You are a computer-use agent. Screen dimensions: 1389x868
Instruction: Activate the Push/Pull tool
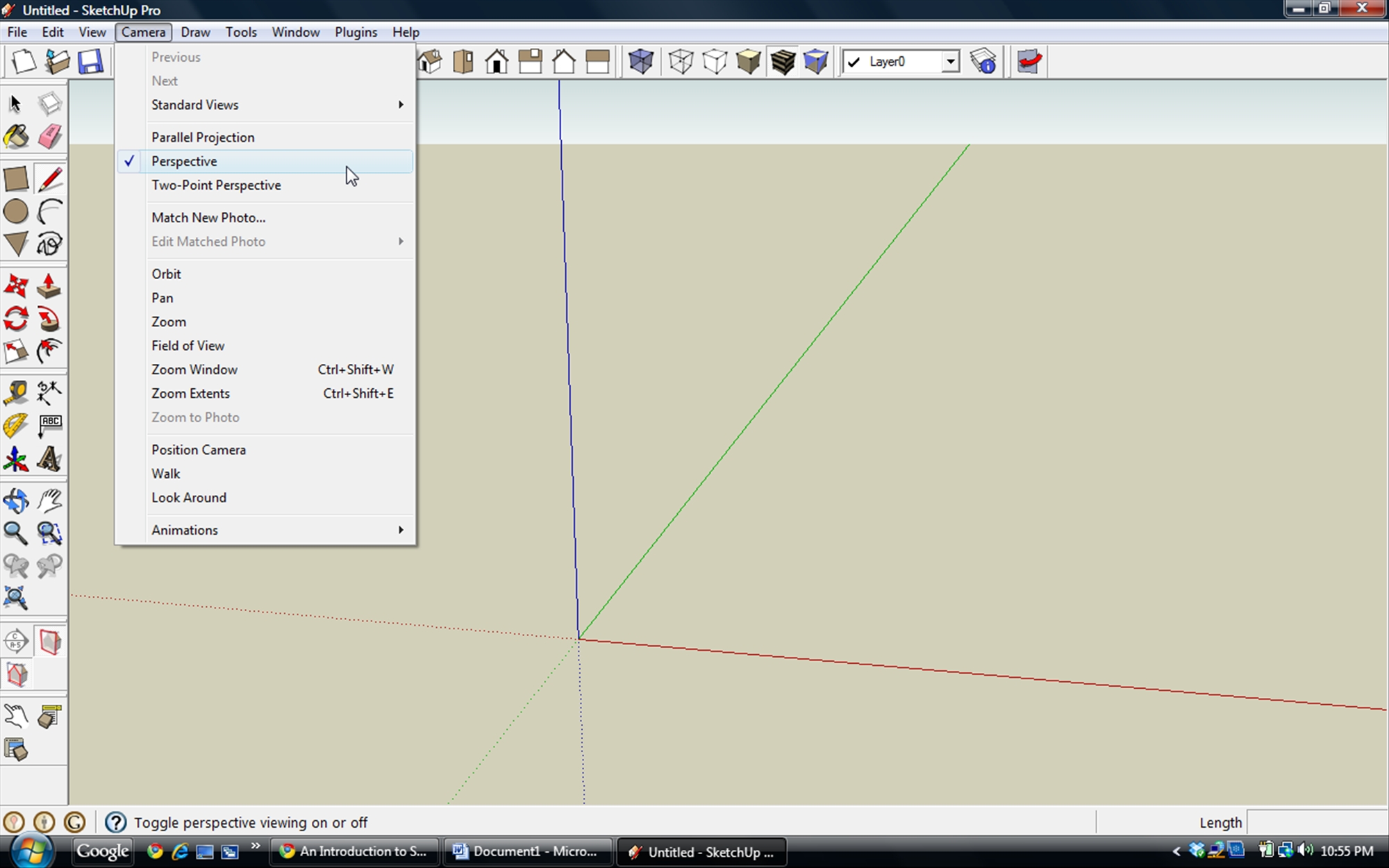click(49, 286)
